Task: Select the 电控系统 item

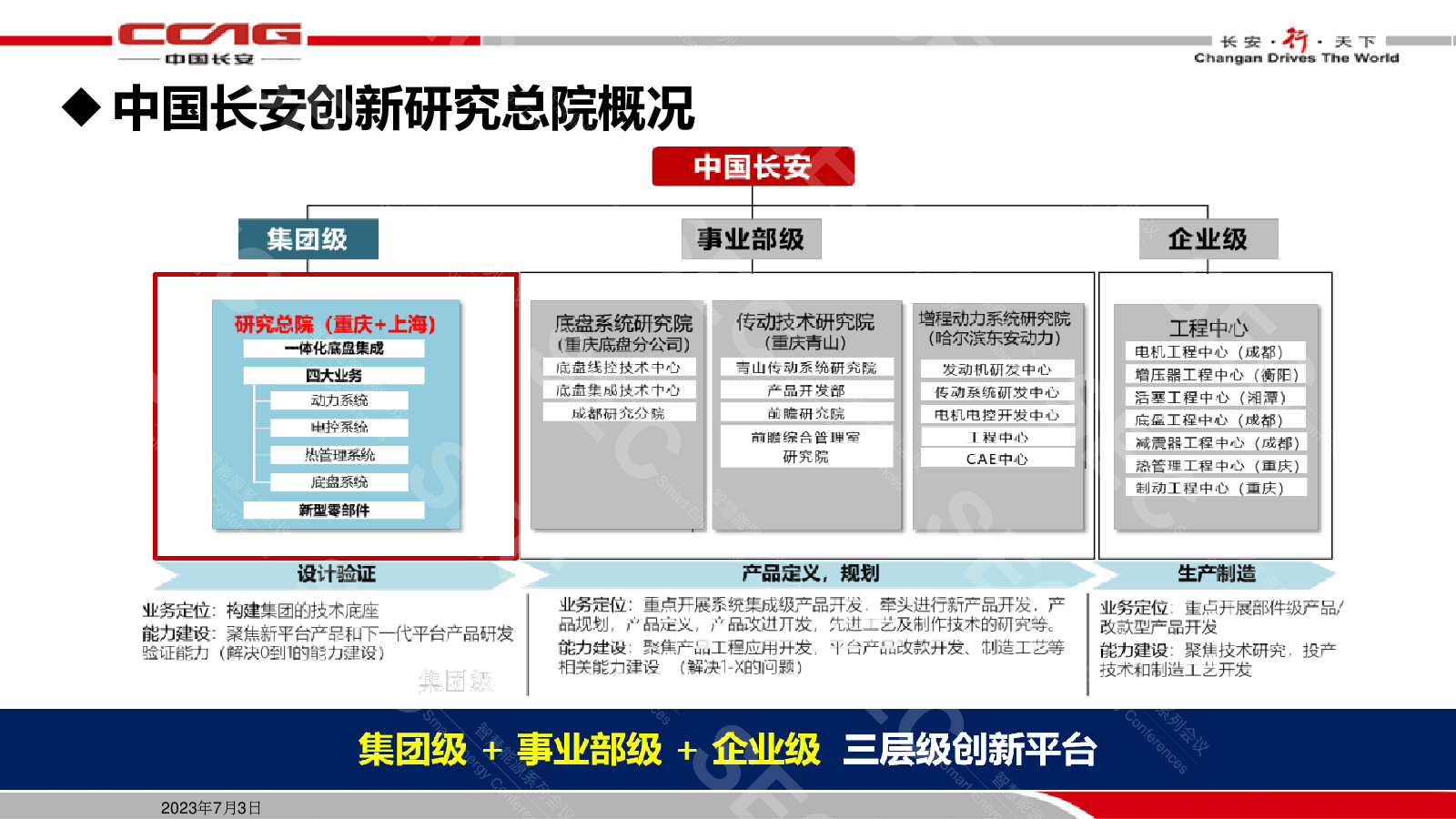Action: (339, 427)
